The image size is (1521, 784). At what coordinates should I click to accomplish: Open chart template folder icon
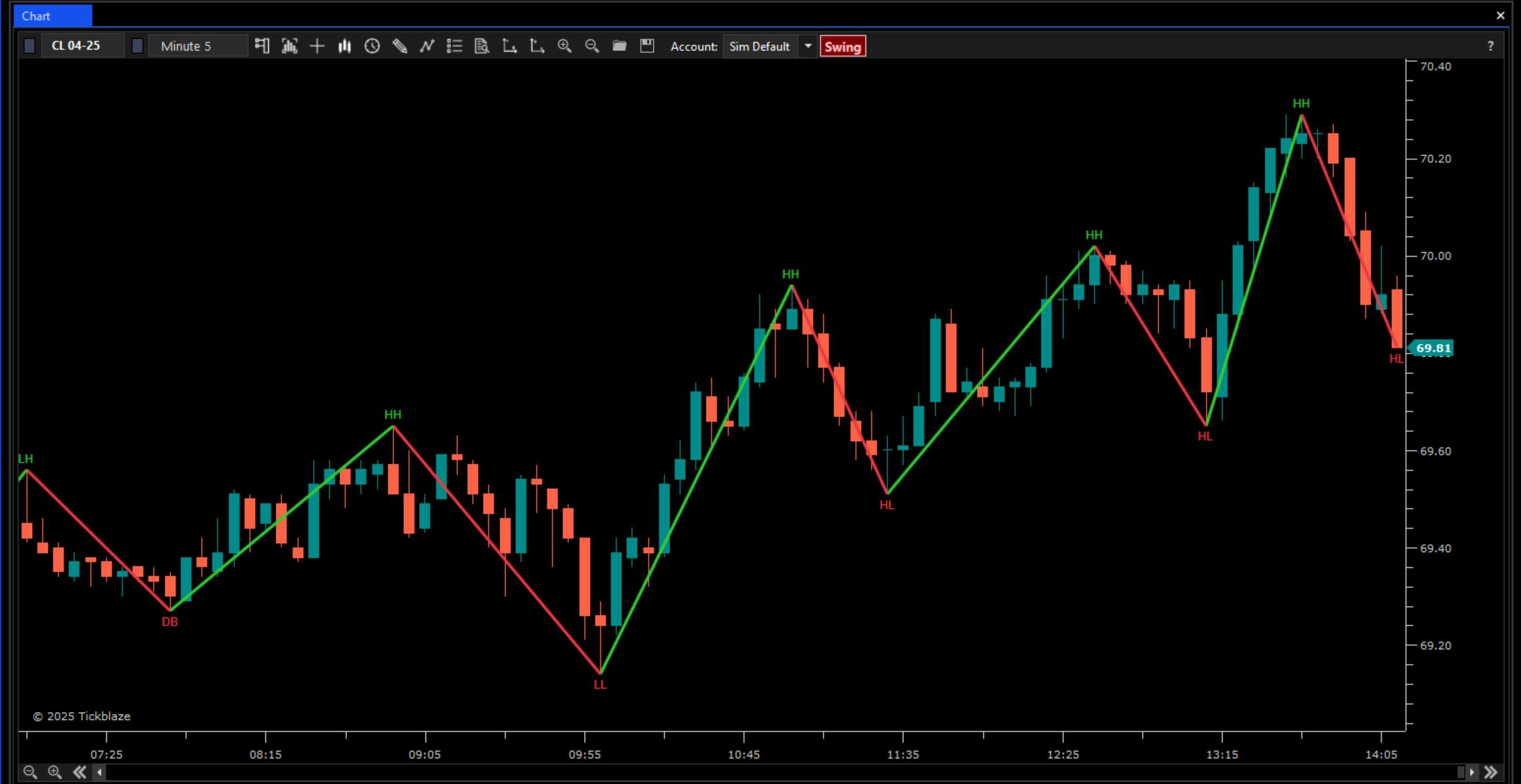point(619,46)
